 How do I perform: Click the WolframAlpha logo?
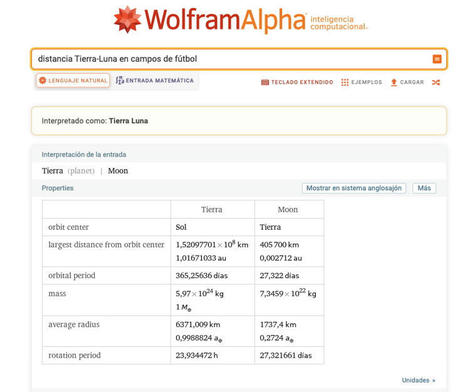point(209,20)
